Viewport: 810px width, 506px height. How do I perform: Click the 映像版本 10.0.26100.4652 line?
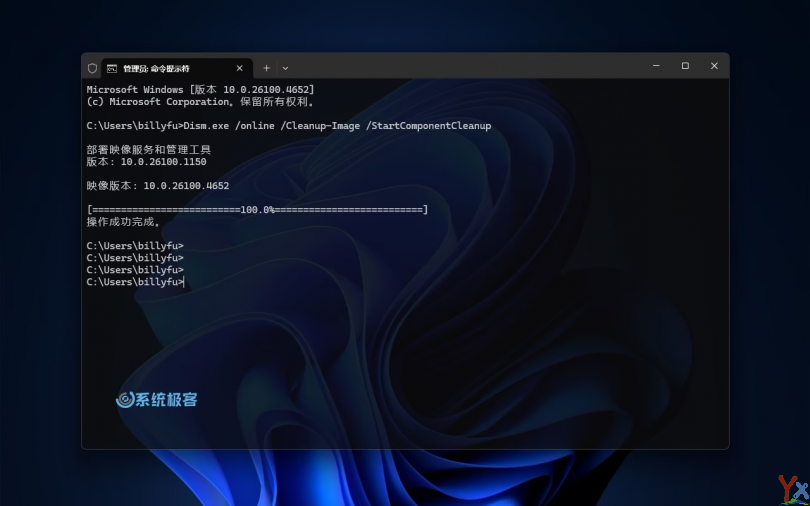(x=158, y=186)
